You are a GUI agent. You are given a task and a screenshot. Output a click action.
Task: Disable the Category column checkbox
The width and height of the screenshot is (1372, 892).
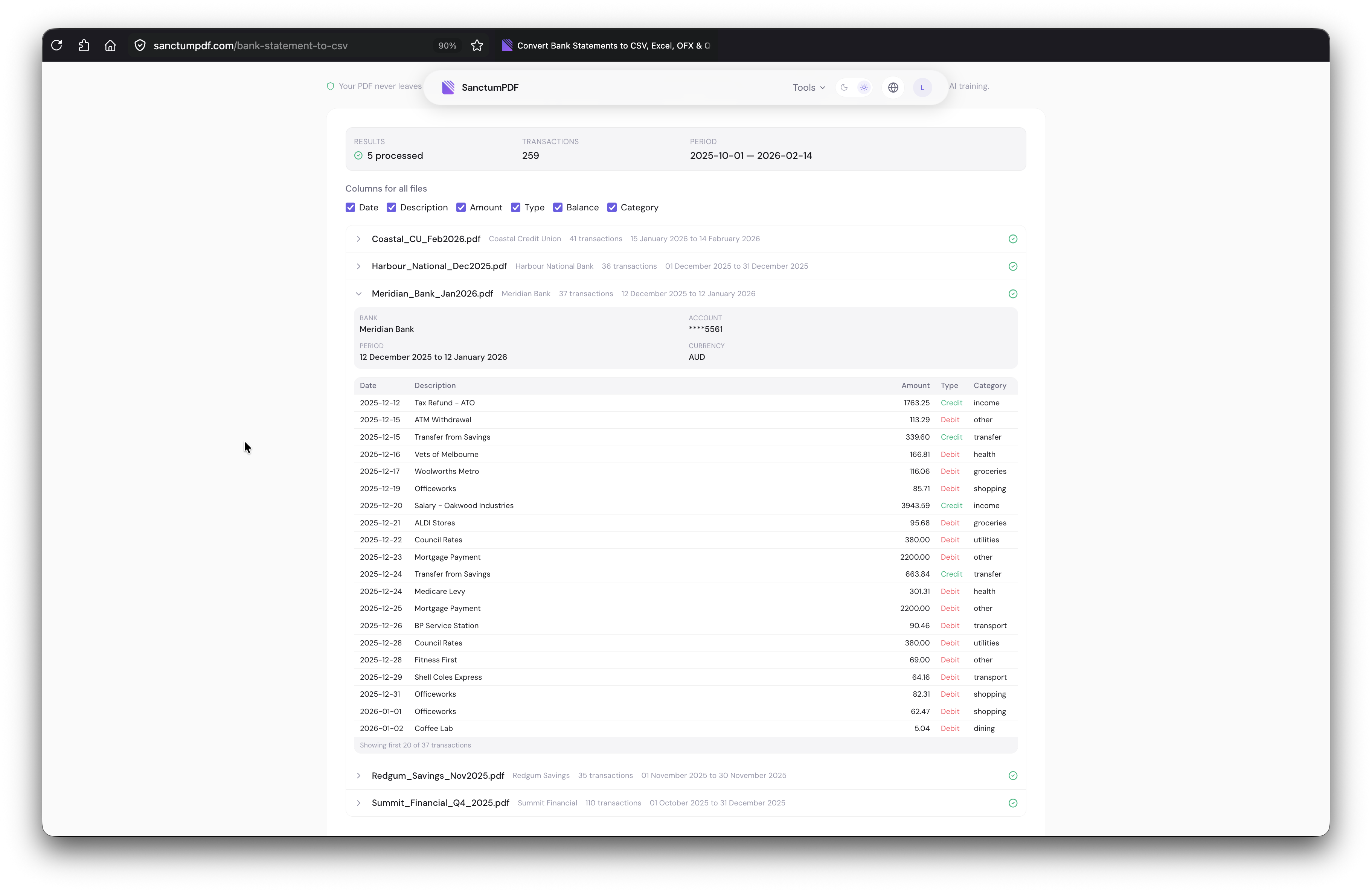tap(611, 207)
